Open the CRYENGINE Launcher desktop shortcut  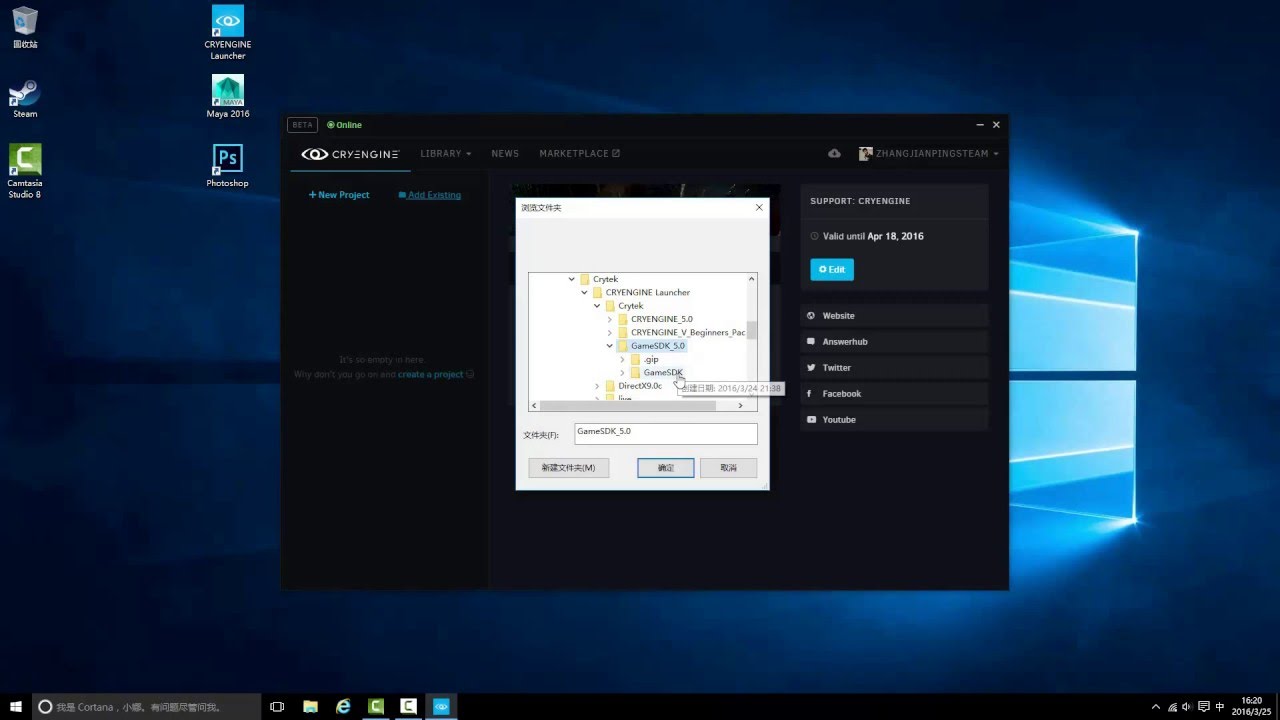click(x=228, y=32)
